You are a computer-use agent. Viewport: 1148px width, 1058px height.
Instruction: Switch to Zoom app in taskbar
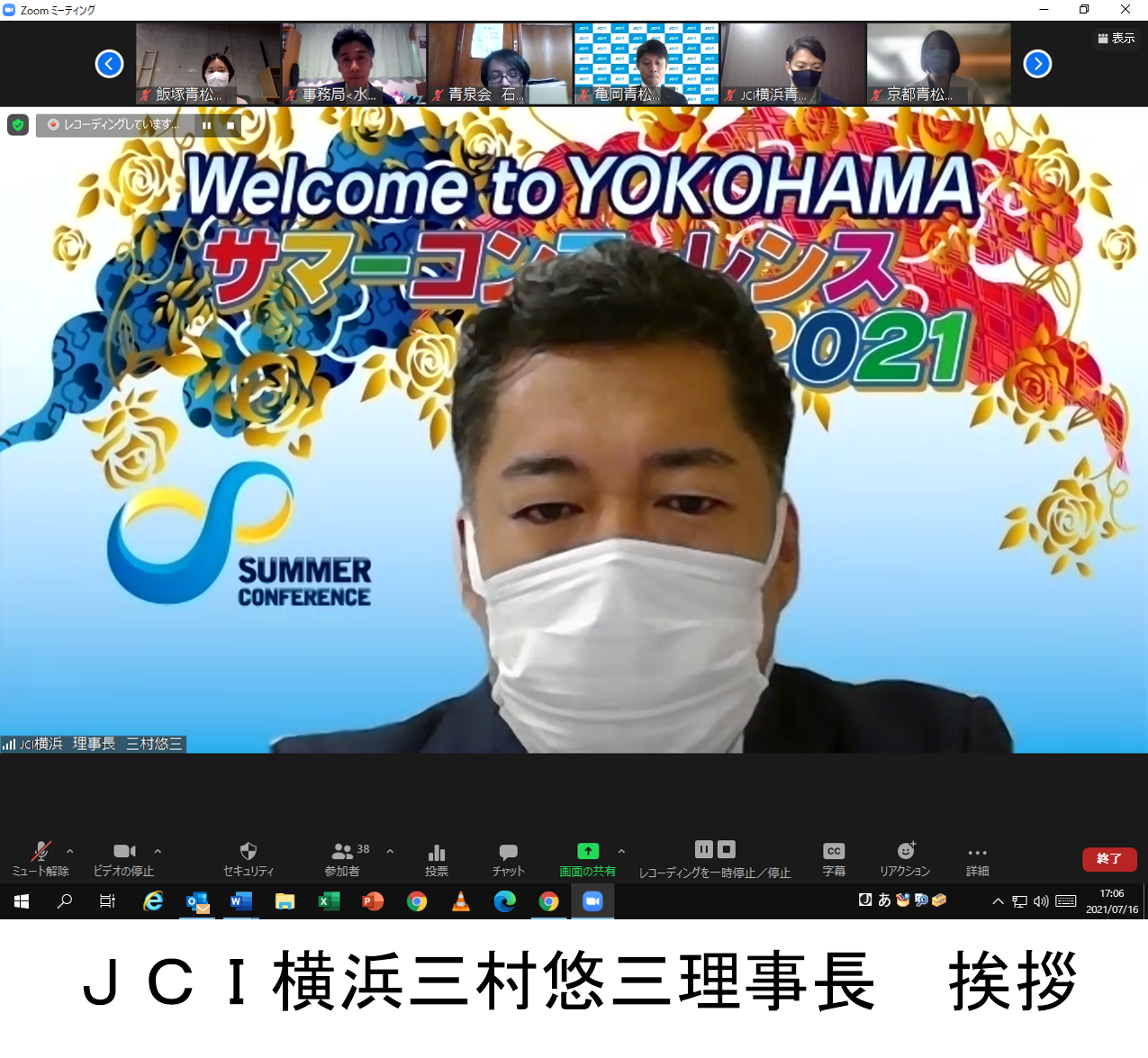point(592,901)
